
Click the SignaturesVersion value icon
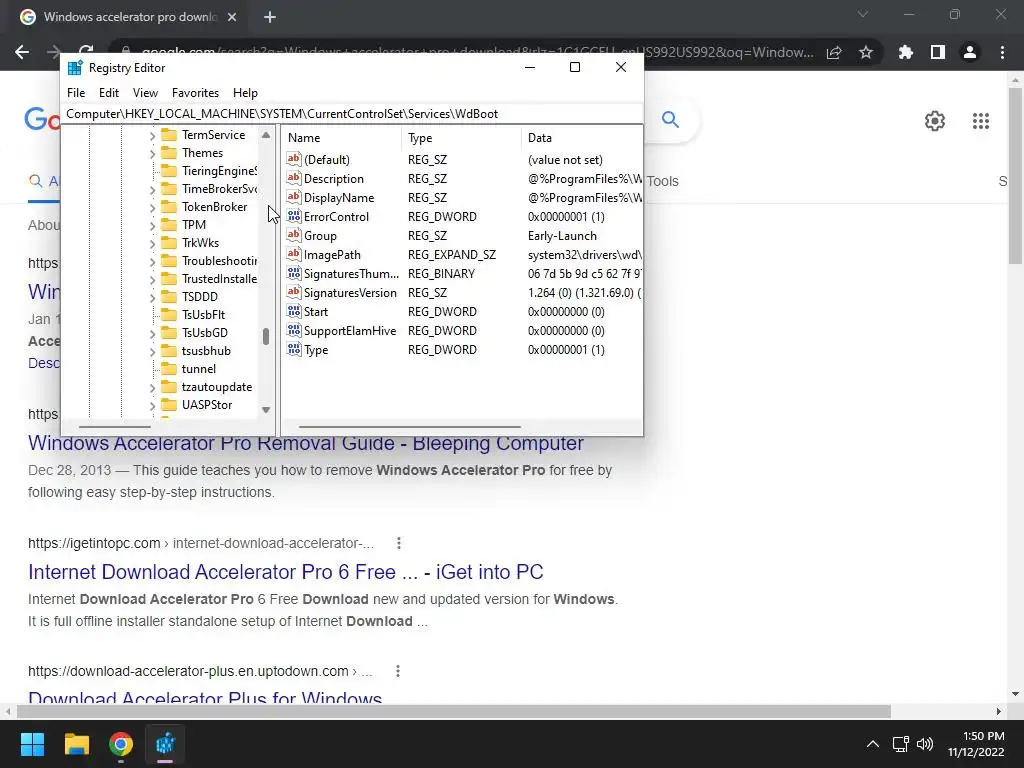(294, 293)
